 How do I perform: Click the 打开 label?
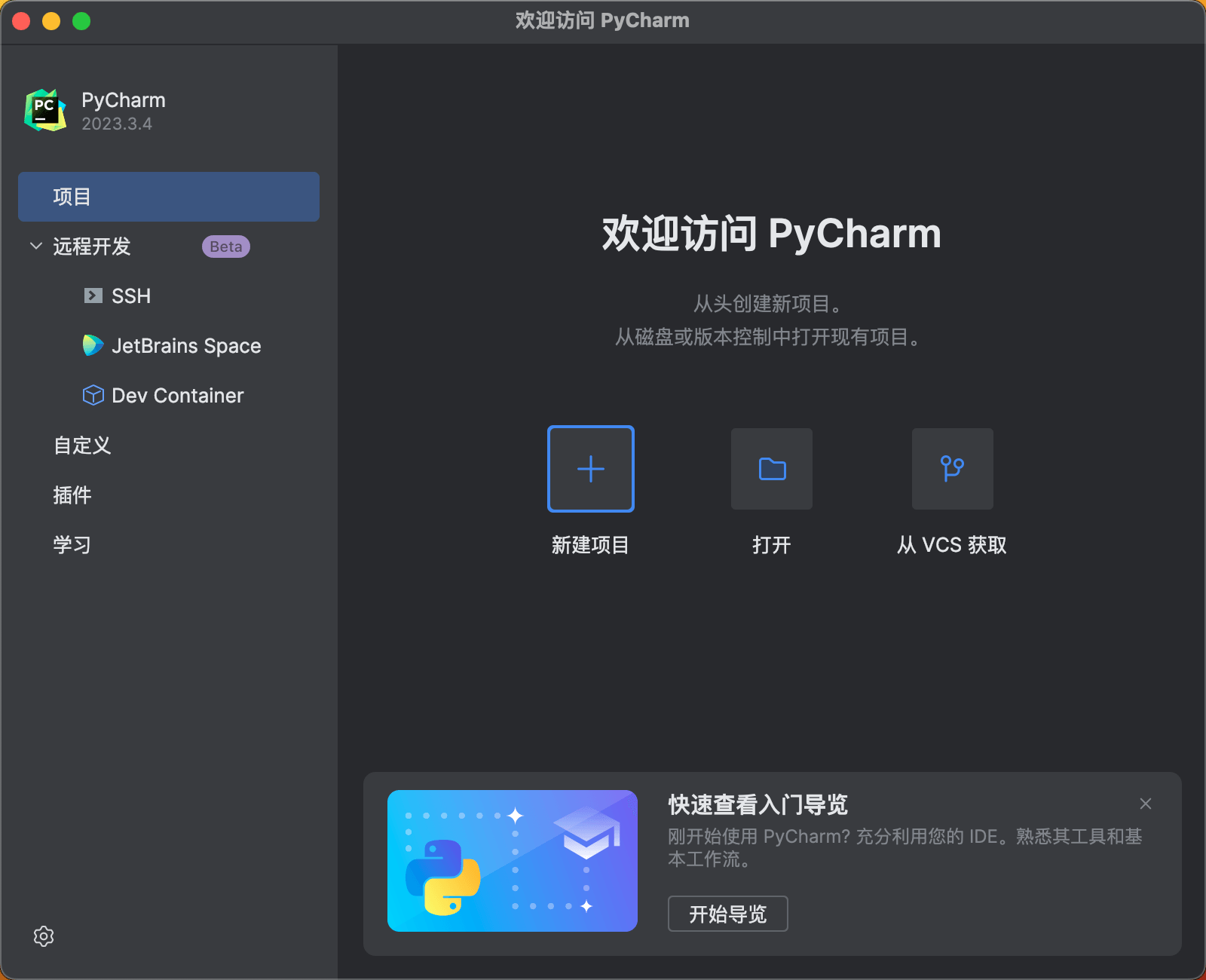pyautogui.click(x=772, y=545)
